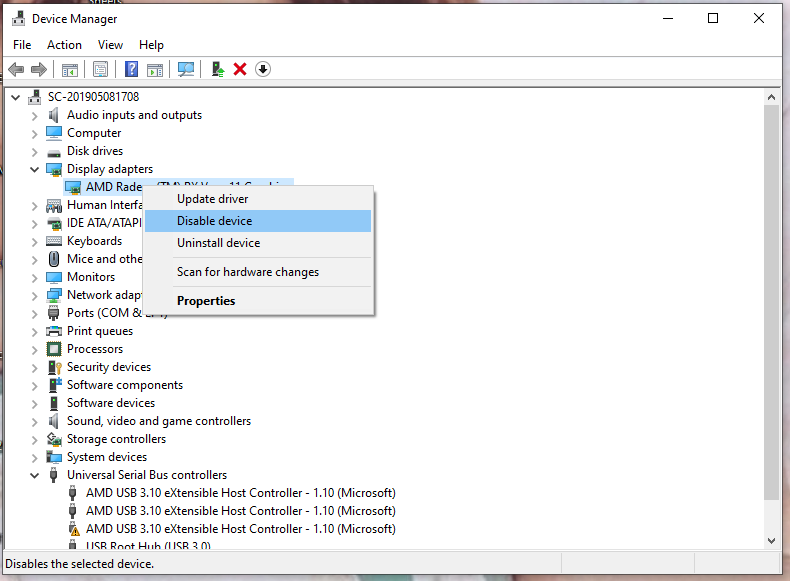This screenshot has height=581, width=790.
Task: Click the Display adapters category icon
Action: [54, 169]
